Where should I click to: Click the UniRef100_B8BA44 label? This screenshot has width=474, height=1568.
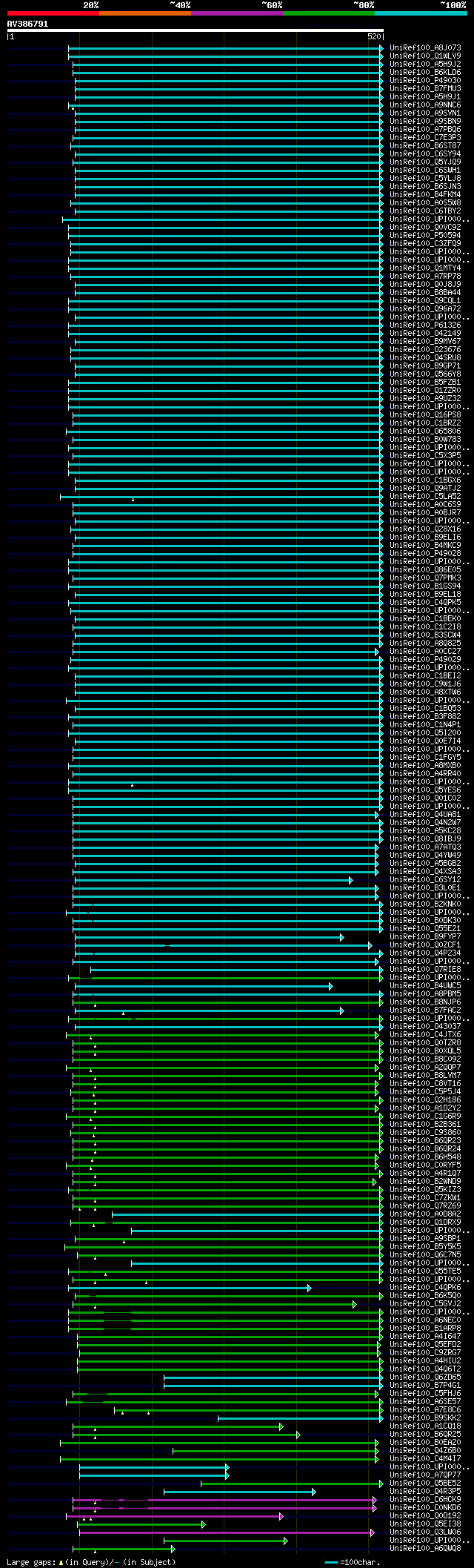click(x=425, y=292)
